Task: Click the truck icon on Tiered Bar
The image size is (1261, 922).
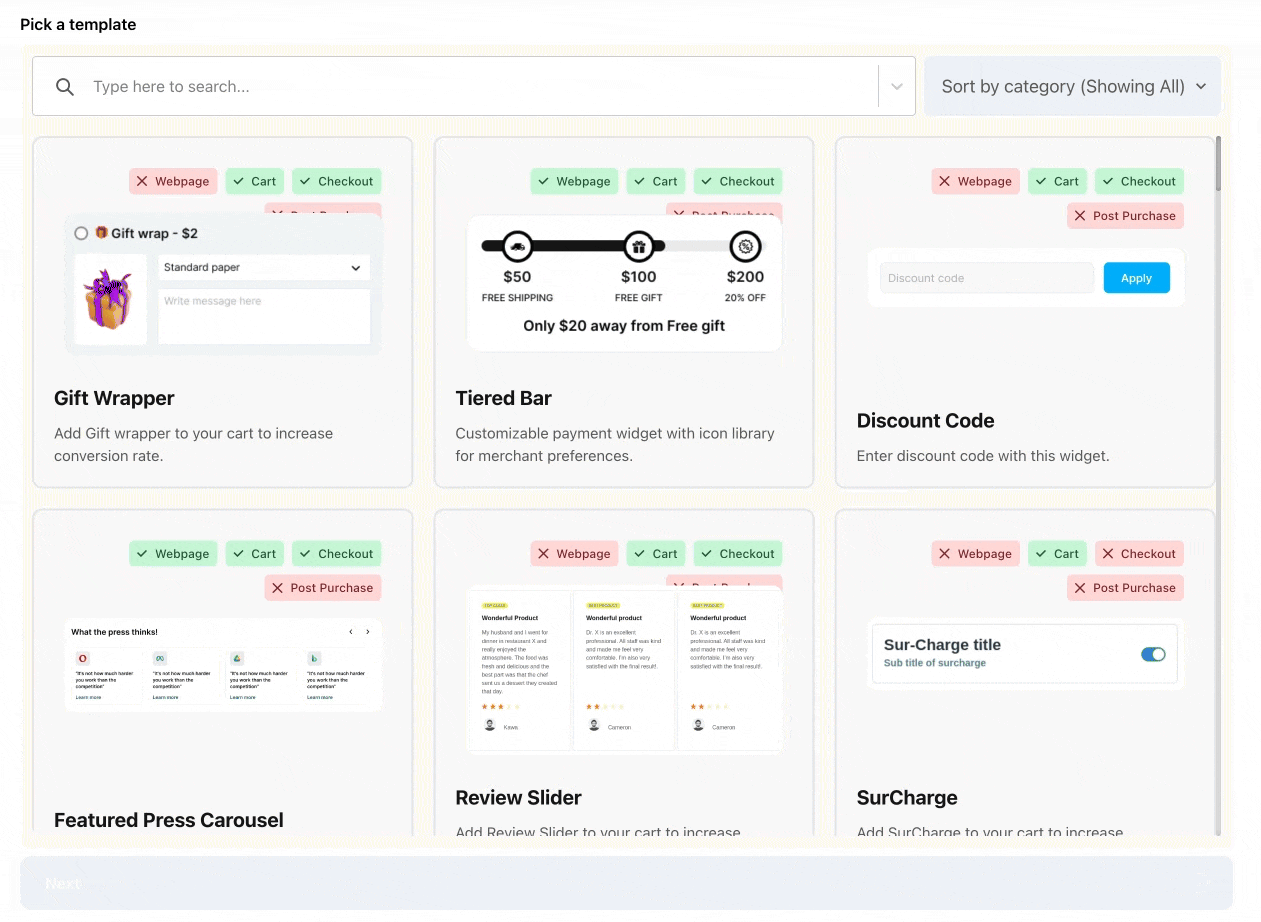Action: coord(517,246)
